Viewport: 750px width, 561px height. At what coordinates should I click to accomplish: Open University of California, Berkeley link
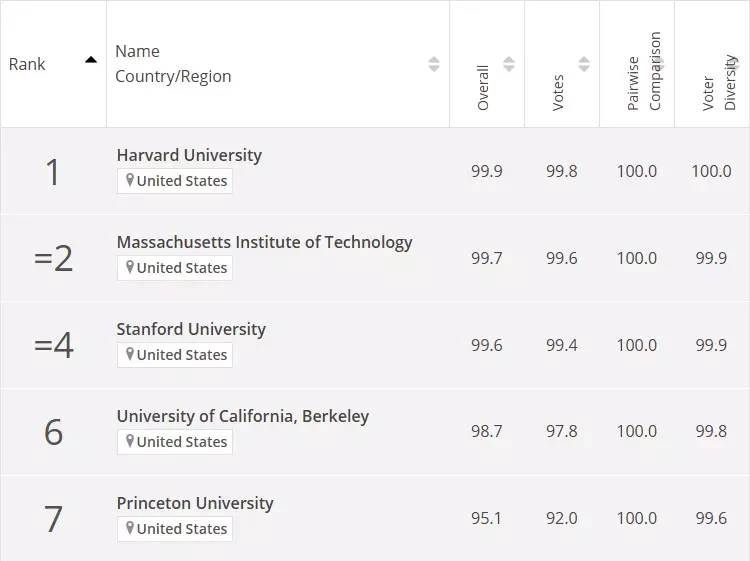[243, 416]
